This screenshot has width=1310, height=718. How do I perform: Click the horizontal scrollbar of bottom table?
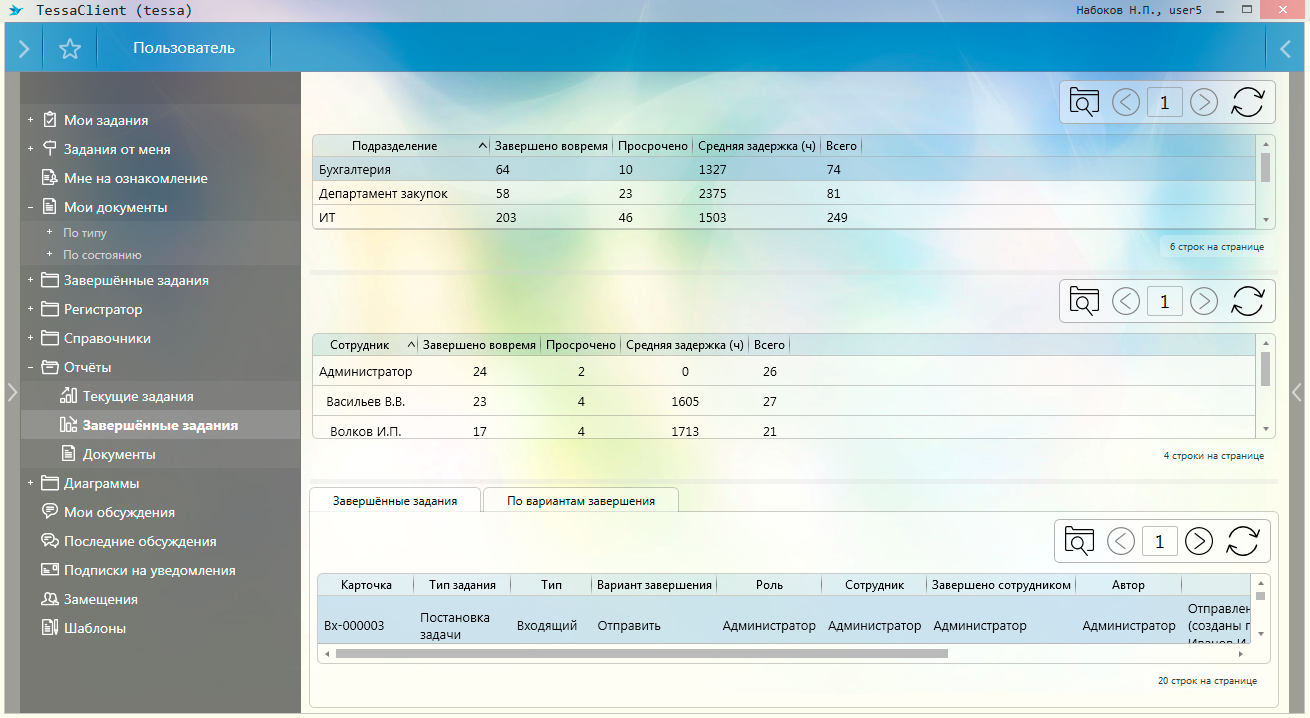(x=640, y=653)
